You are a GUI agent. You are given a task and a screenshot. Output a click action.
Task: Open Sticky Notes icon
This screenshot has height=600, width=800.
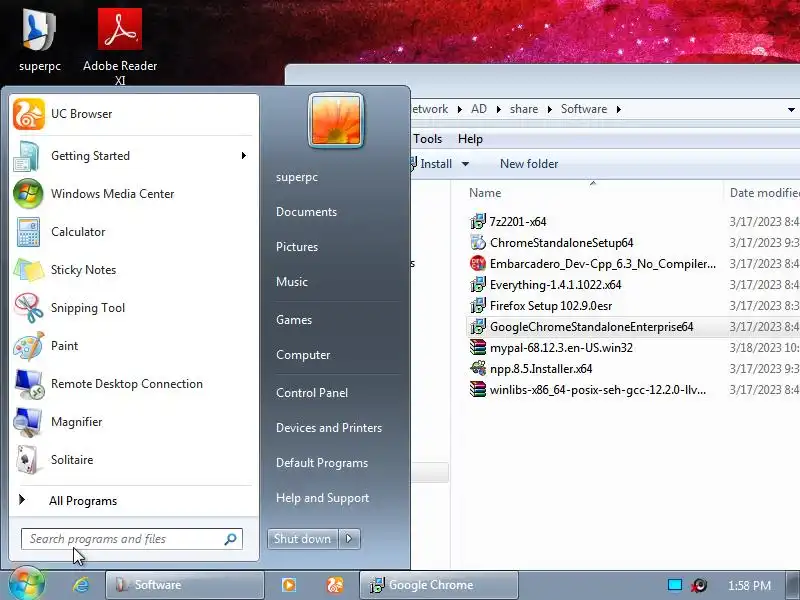[29, 270]
